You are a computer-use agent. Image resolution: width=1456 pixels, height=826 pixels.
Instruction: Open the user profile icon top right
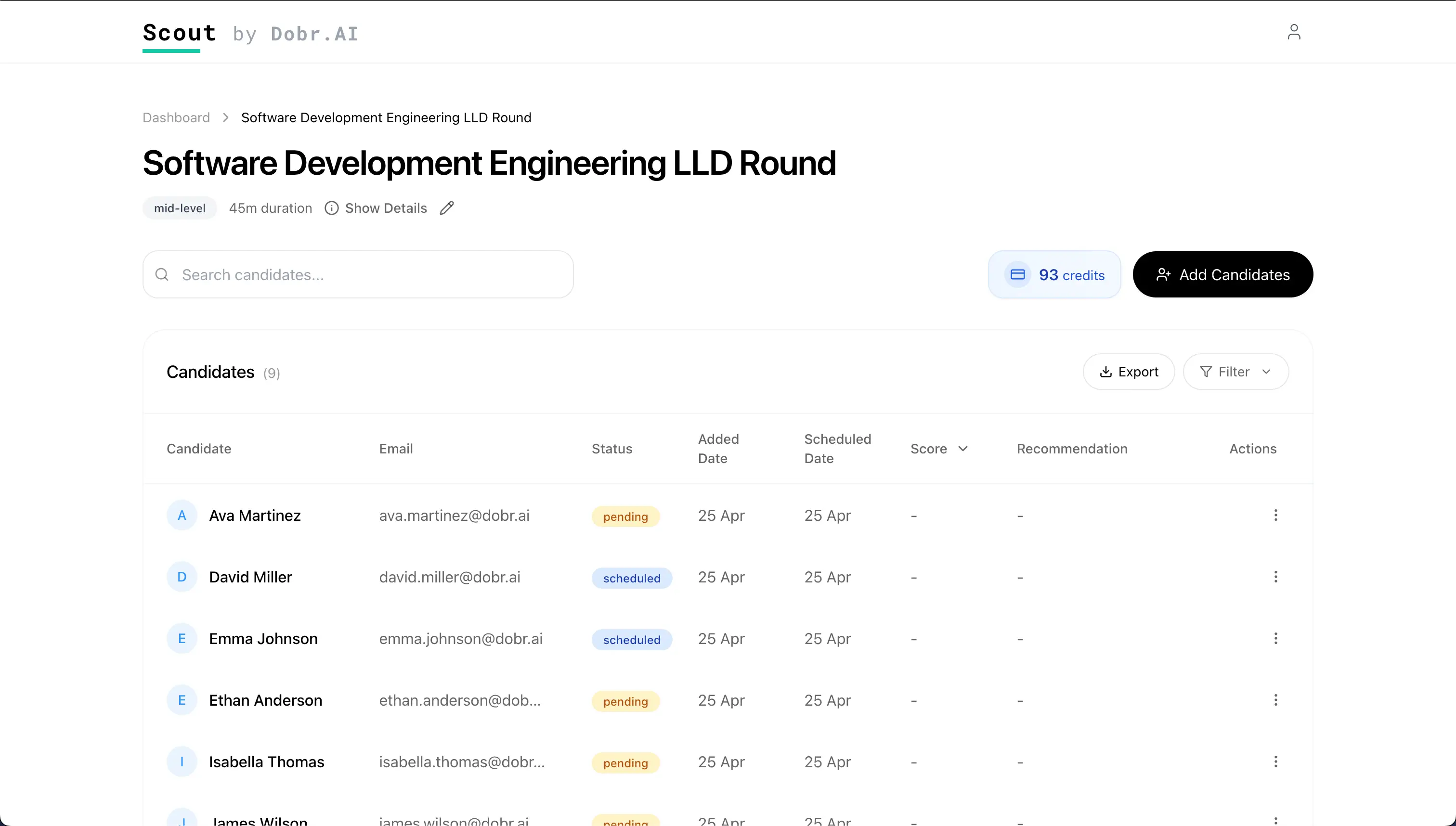(x=1294, y=32)
